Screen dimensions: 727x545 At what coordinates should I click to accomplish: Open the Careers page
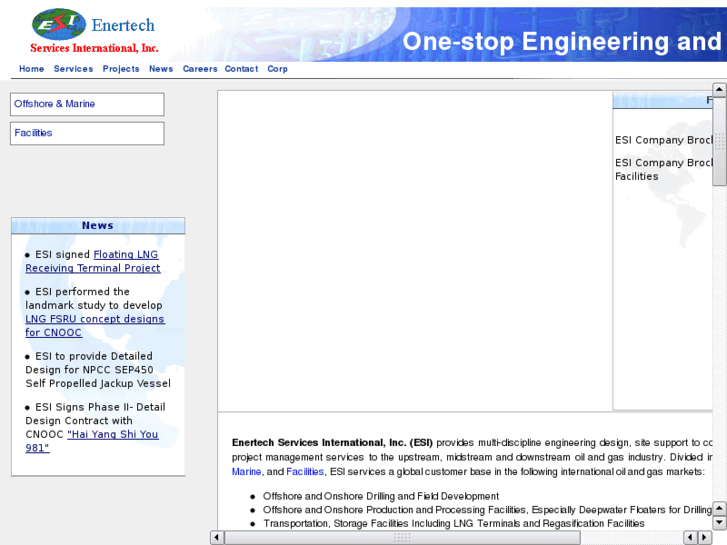point(200,69)
